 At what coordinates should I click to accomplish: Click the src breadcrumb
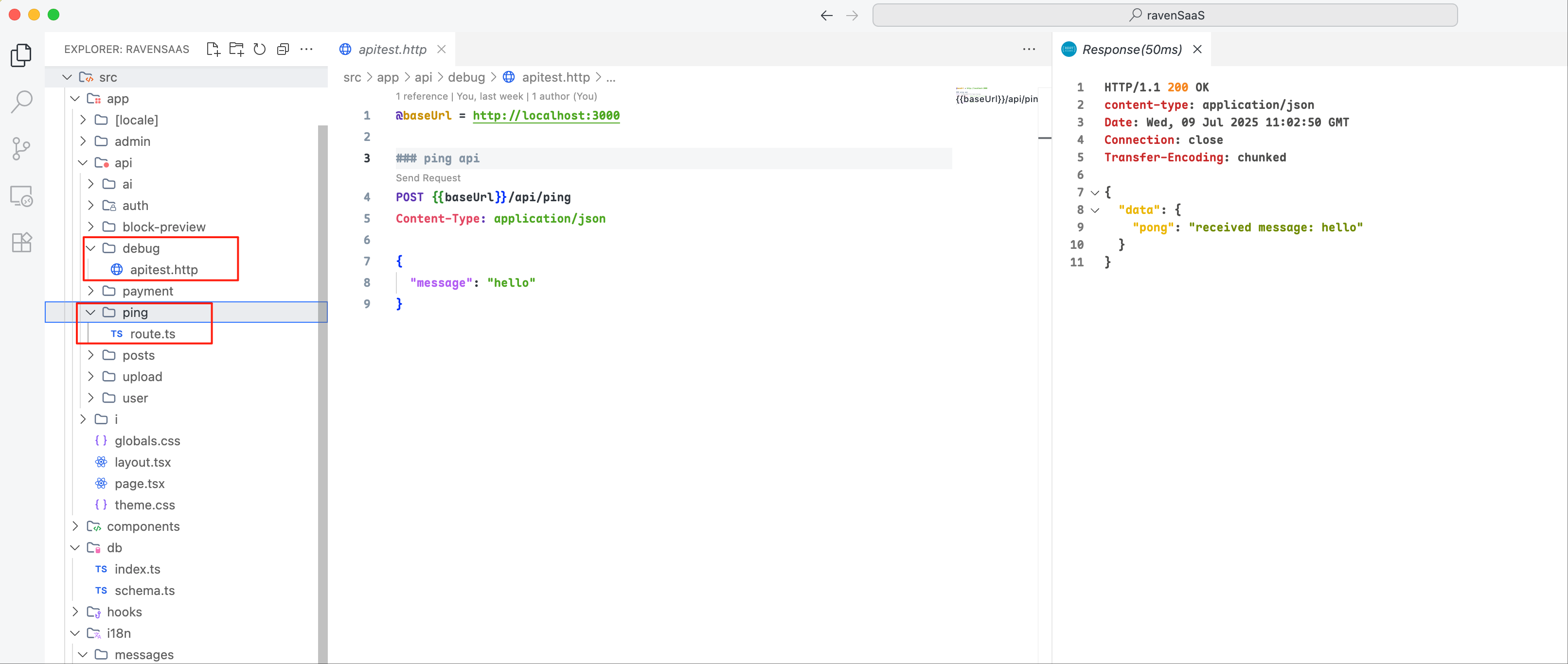(353, 77)
